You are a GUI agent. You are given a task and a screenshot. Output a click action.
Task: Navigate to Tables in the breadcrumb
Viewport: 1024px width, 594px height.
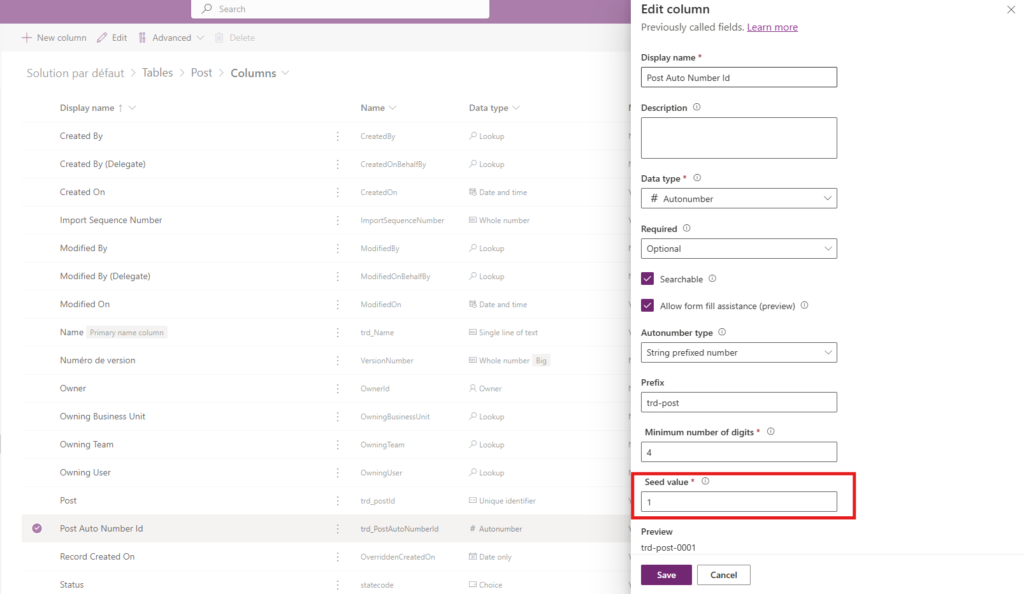click(x=157, y=73)
